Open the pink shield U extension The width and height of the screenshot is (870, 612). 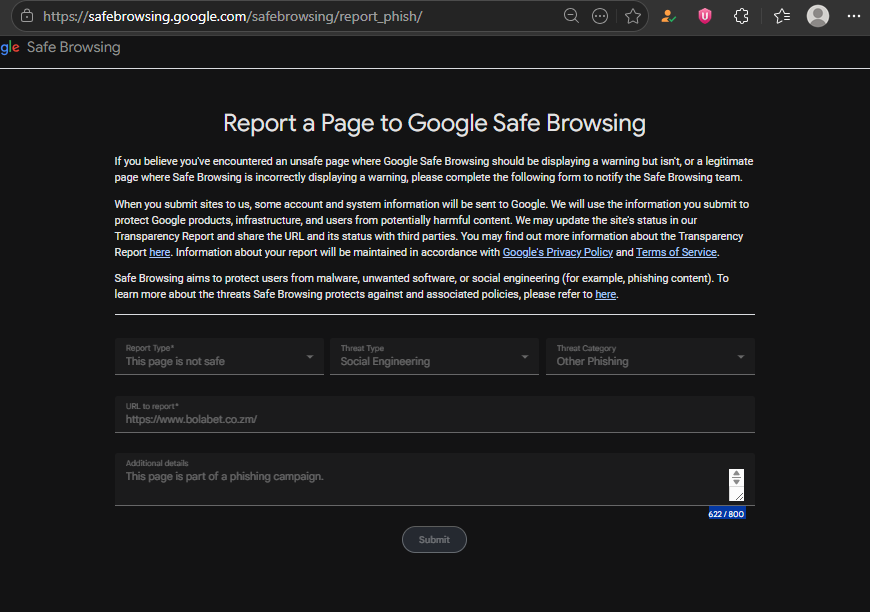point(705,16)
